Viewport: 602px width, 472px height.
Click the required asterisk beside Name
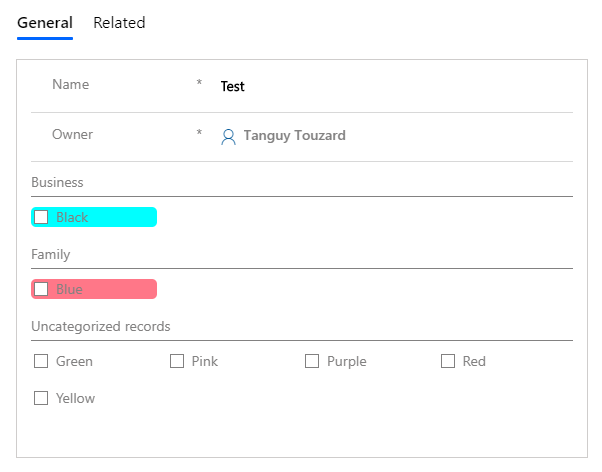(x=199, y=85)
